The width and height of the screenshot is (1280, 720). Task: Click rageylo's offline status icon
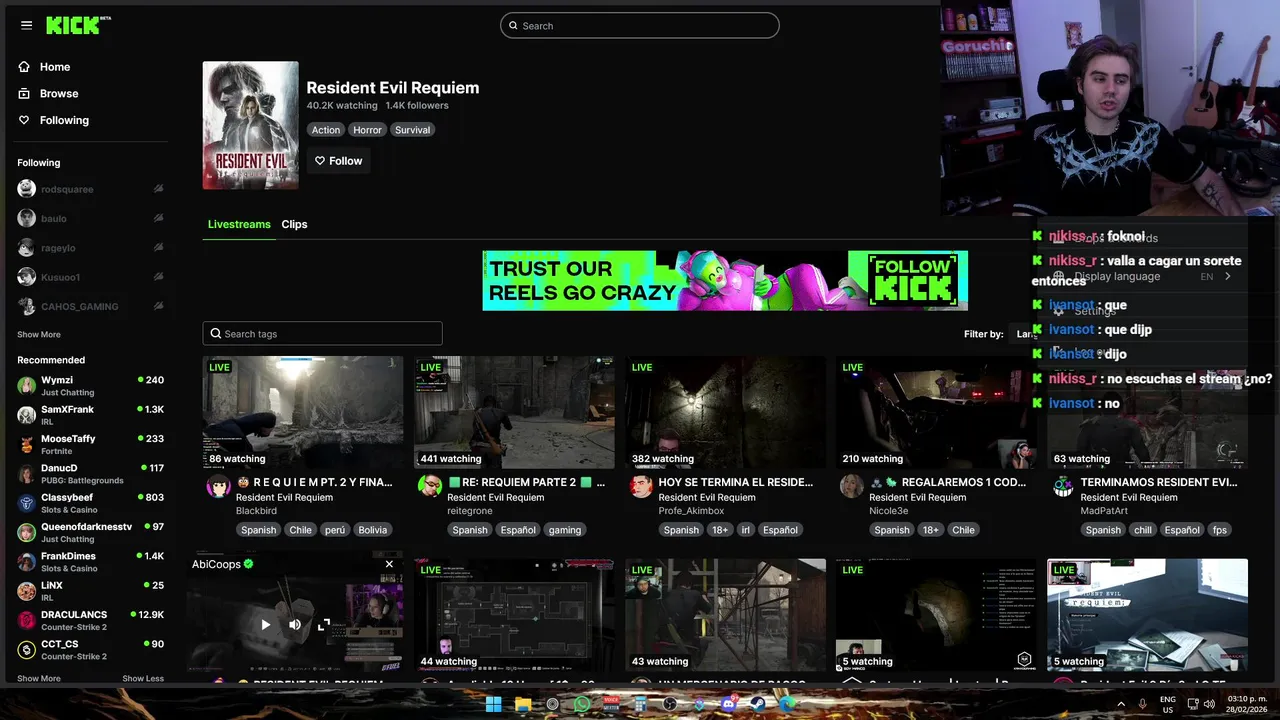pos(158,248)
